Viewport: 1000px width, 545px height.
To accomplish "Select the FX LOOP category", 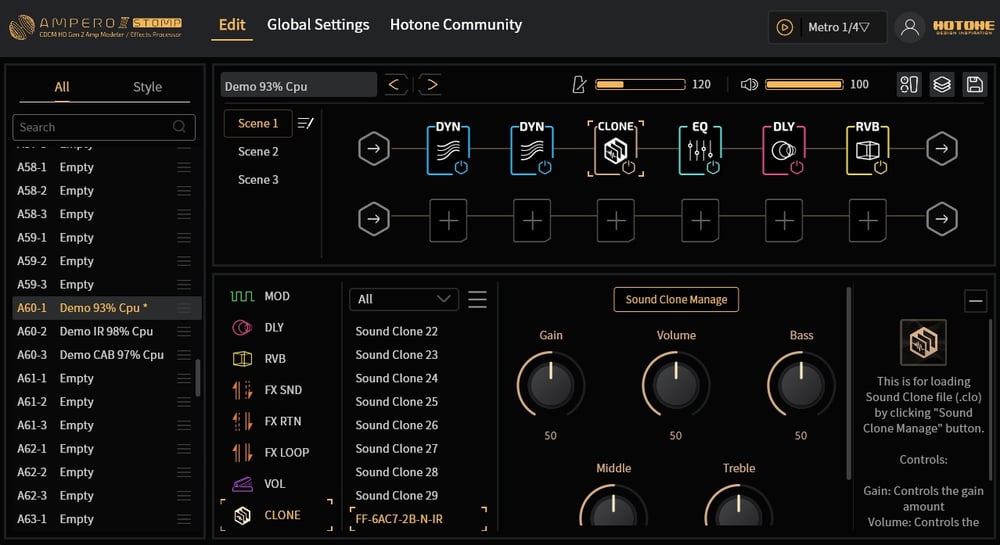I will pos(270,453).
